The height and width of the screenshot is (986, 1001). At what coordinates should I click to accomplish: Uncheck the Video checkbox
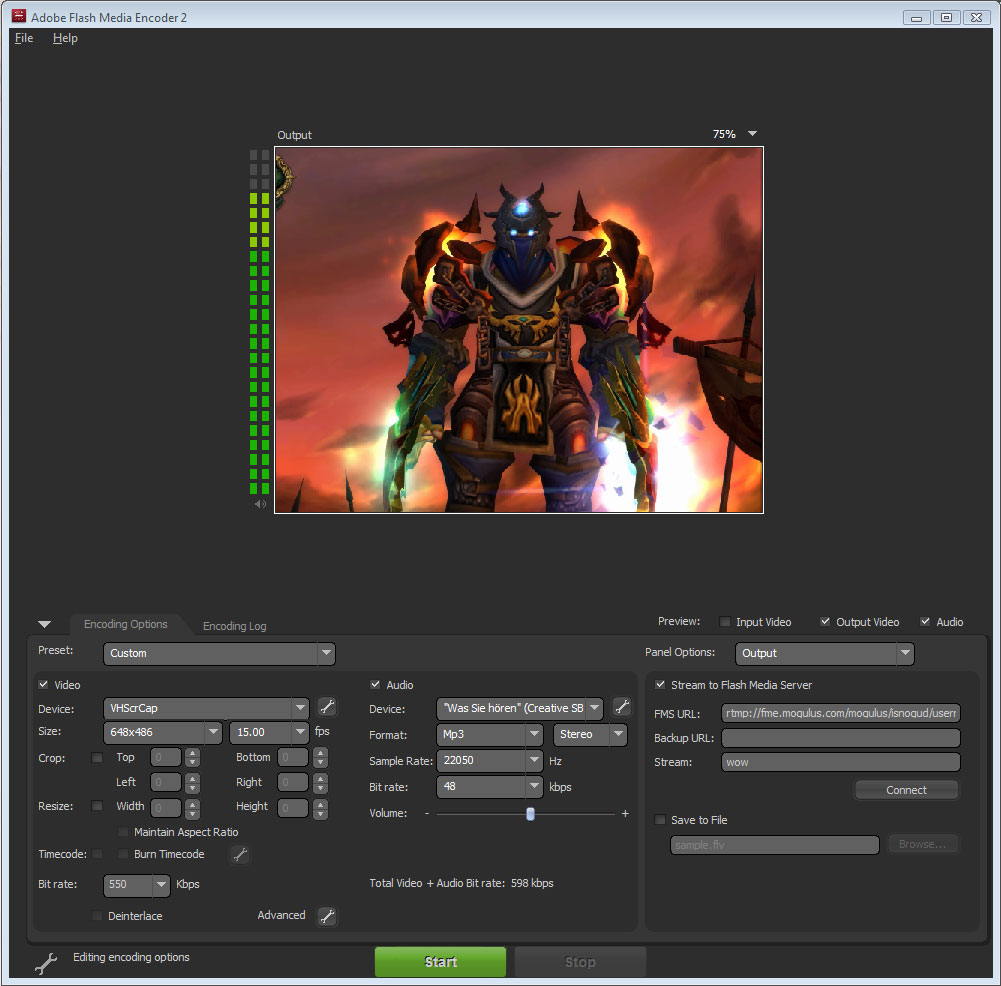[43, 685]
